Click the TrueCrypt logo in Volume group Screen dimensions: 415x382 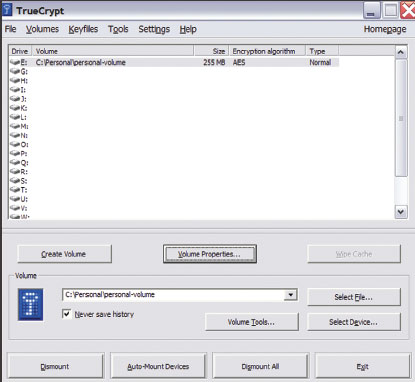click(x=30, y=305)
